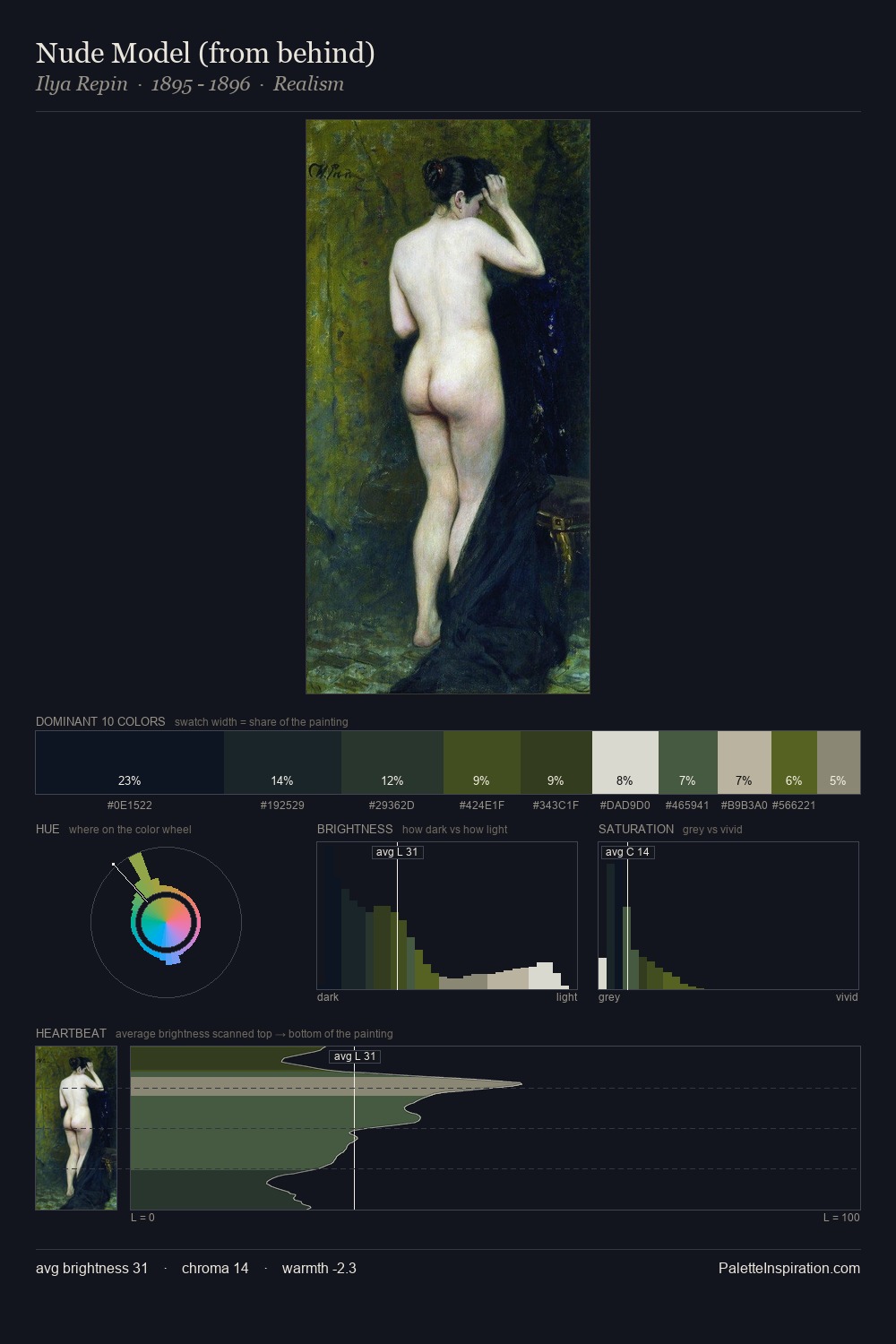Viewport: 896px width, 1344px height.
Task: Click the hex code #0E1522
Action: point(130,806)
